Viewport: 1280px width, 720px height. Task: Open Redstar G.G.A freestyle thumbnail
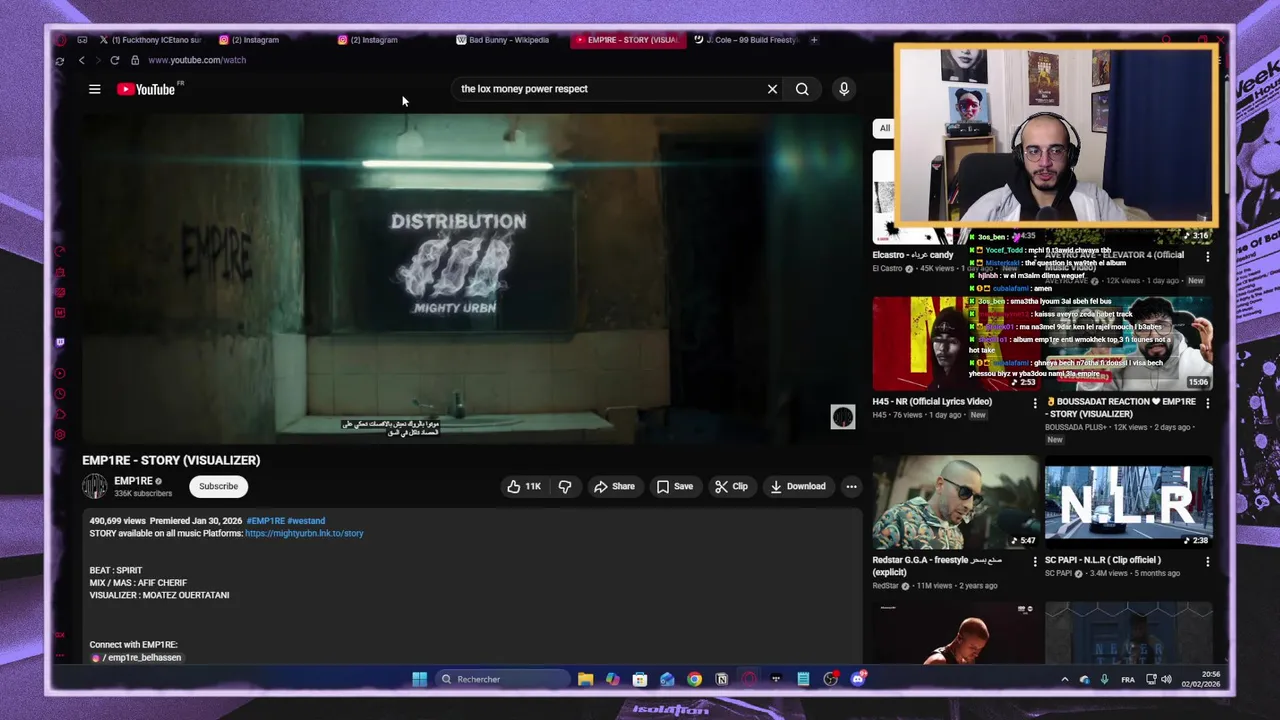click(955, 502)
